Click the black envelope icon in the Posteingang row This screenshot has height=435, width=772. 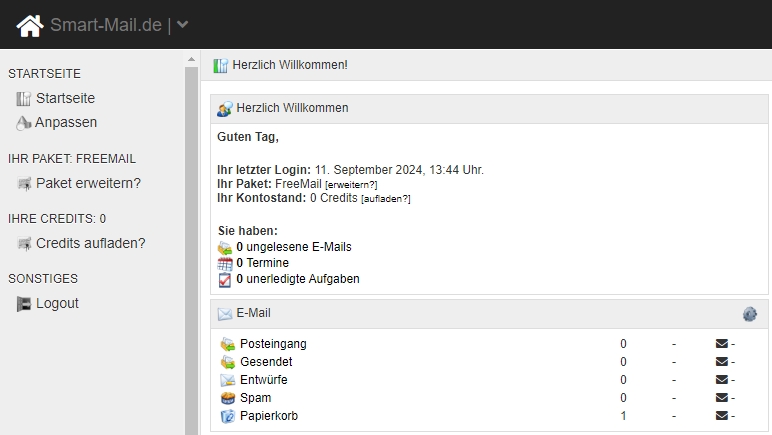tap(722, 343)
